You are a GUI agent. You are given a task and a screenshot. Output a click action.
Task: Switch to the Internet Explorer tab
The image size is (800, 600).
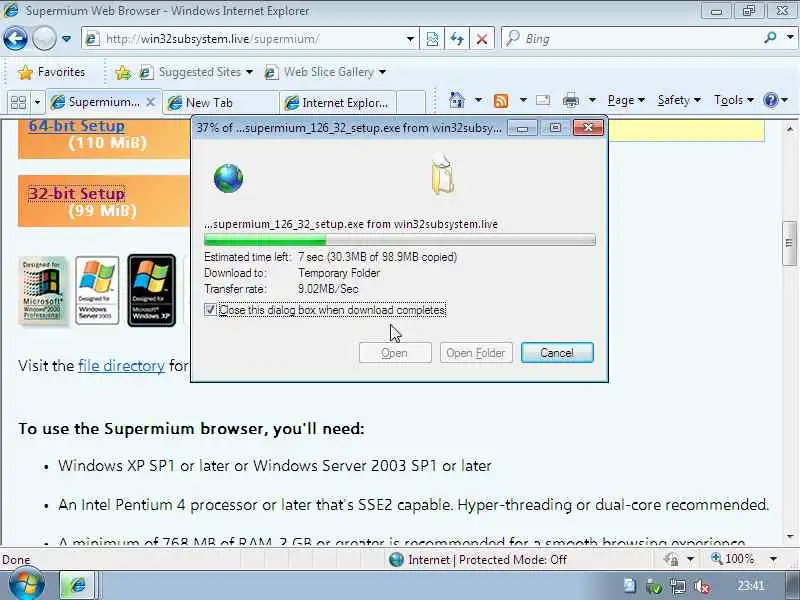[338, 103]
